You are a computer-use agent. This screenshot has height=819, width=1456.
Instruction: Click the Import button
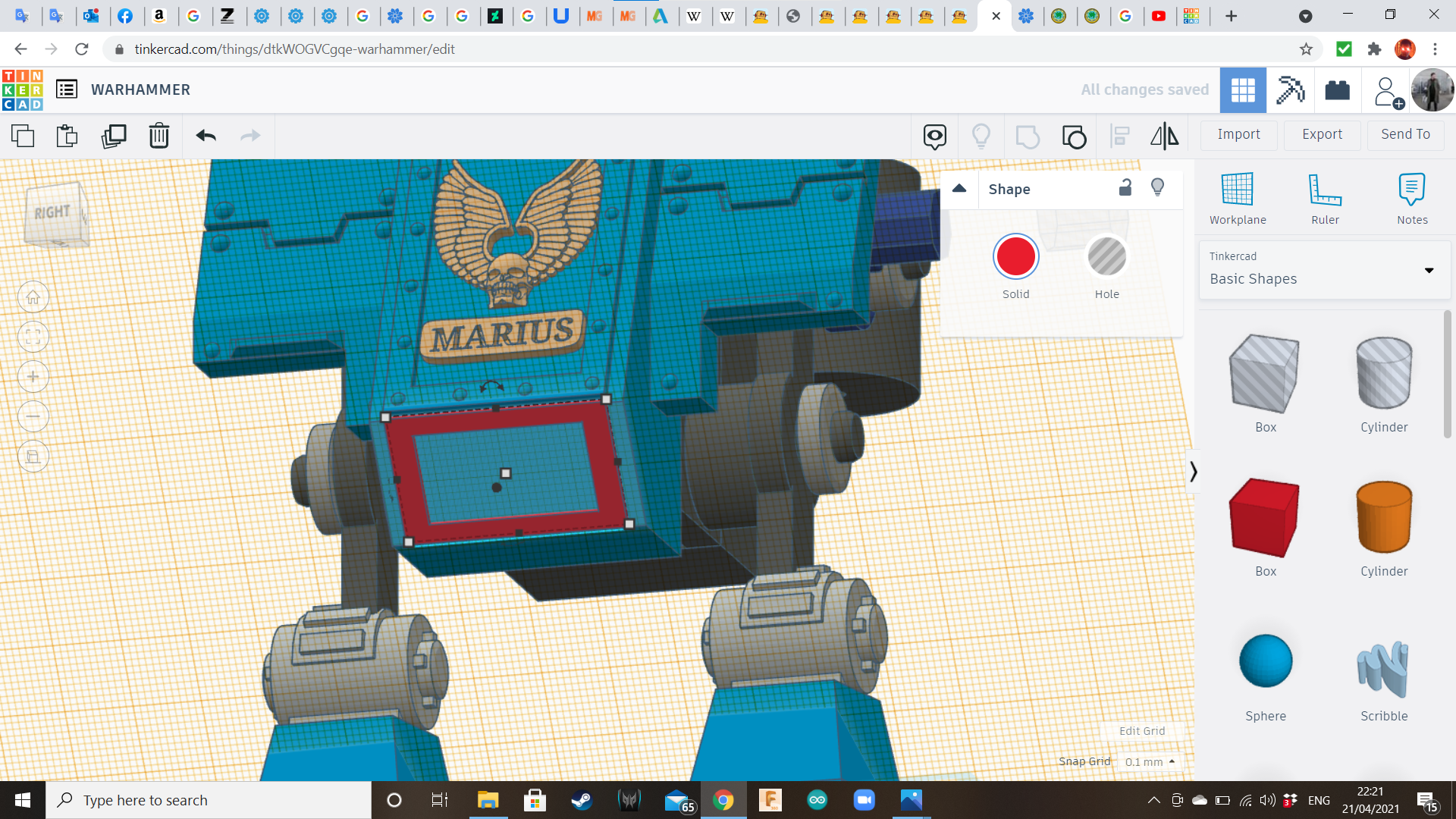click(1238, 135)
